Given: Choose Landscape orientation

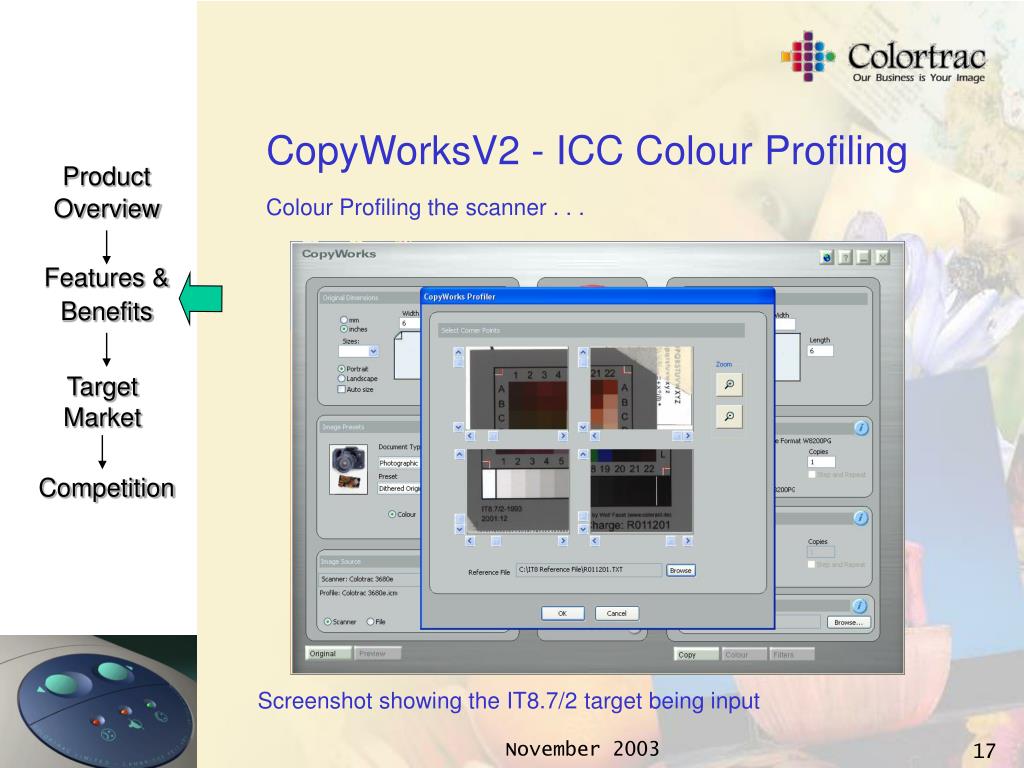Looking at the screenshot, I should pos(341,378).
